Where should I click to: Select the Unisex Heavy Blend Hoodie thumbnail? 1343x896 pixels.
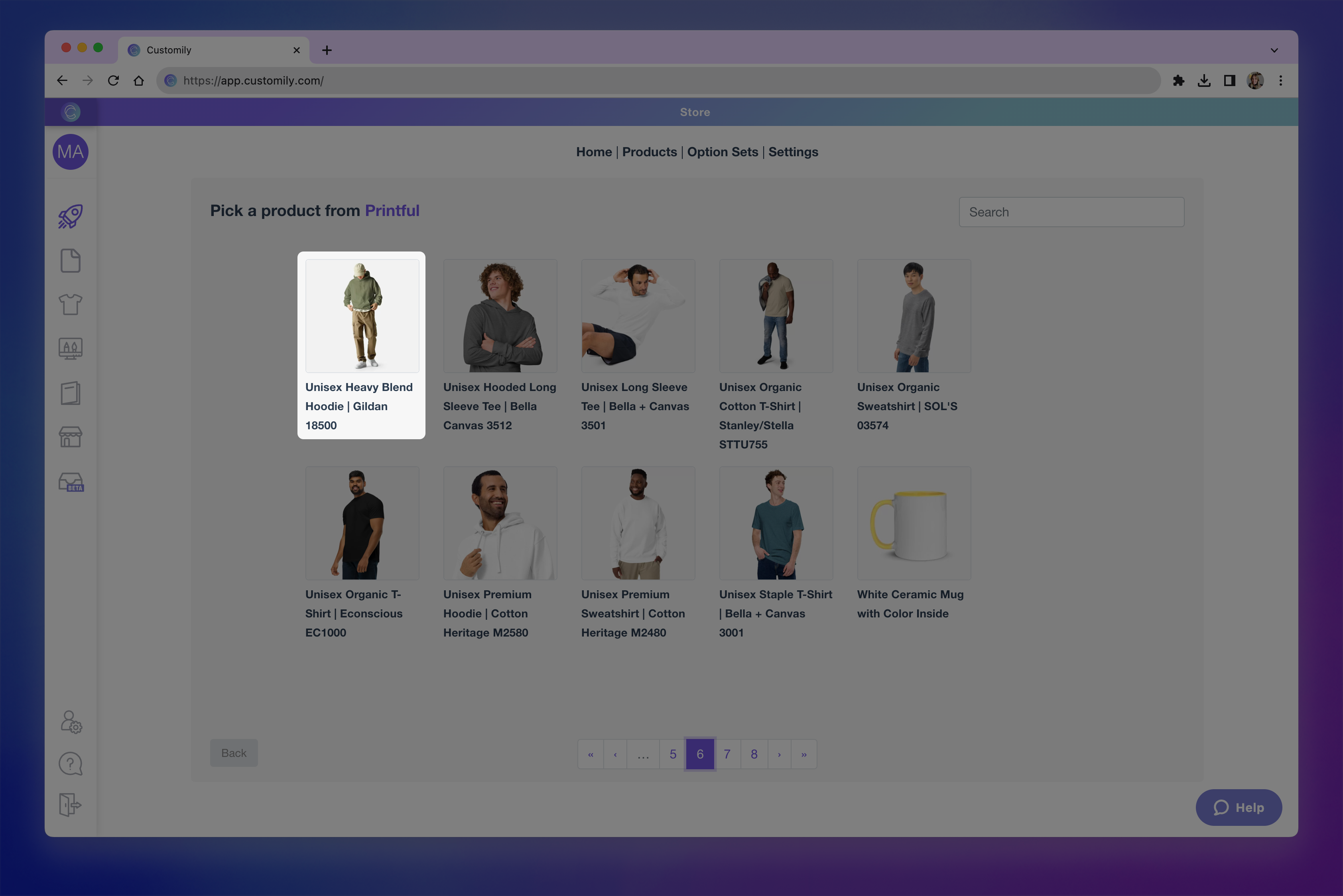coord(361,315)
